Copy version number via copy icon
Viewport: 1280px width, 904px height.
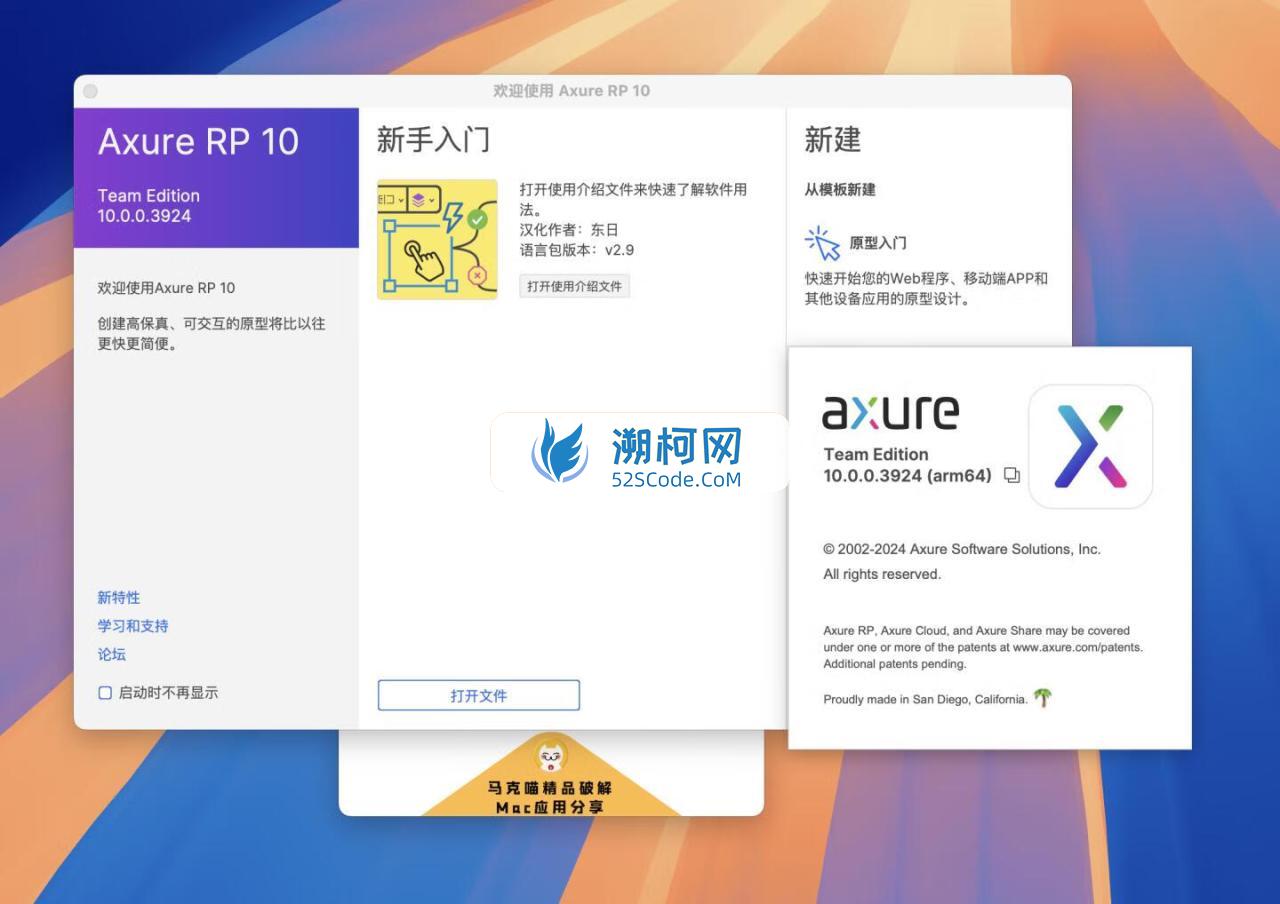[1011, 475]
